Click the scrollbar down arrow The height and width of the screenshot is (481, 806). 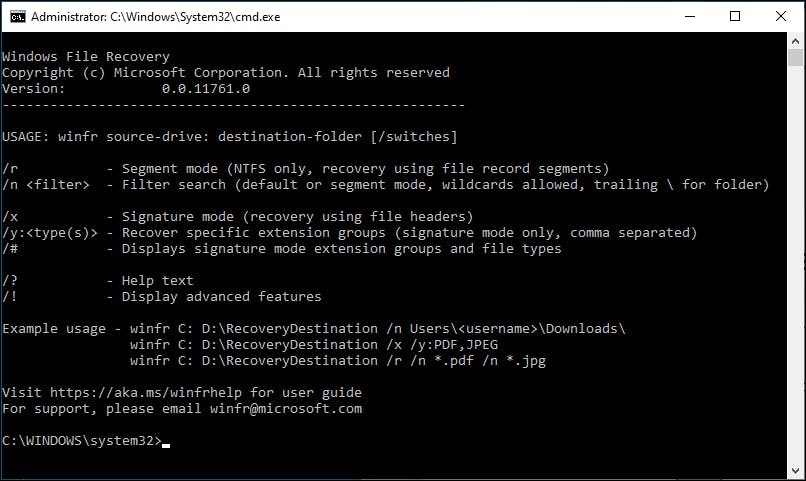795,471
